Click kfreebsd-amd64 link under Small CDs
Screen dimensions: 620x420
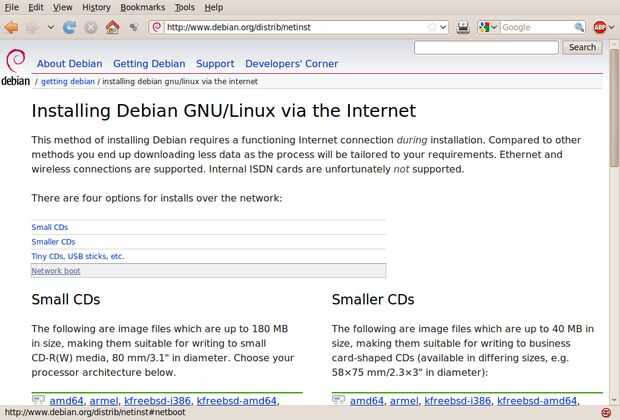[236, 401]
